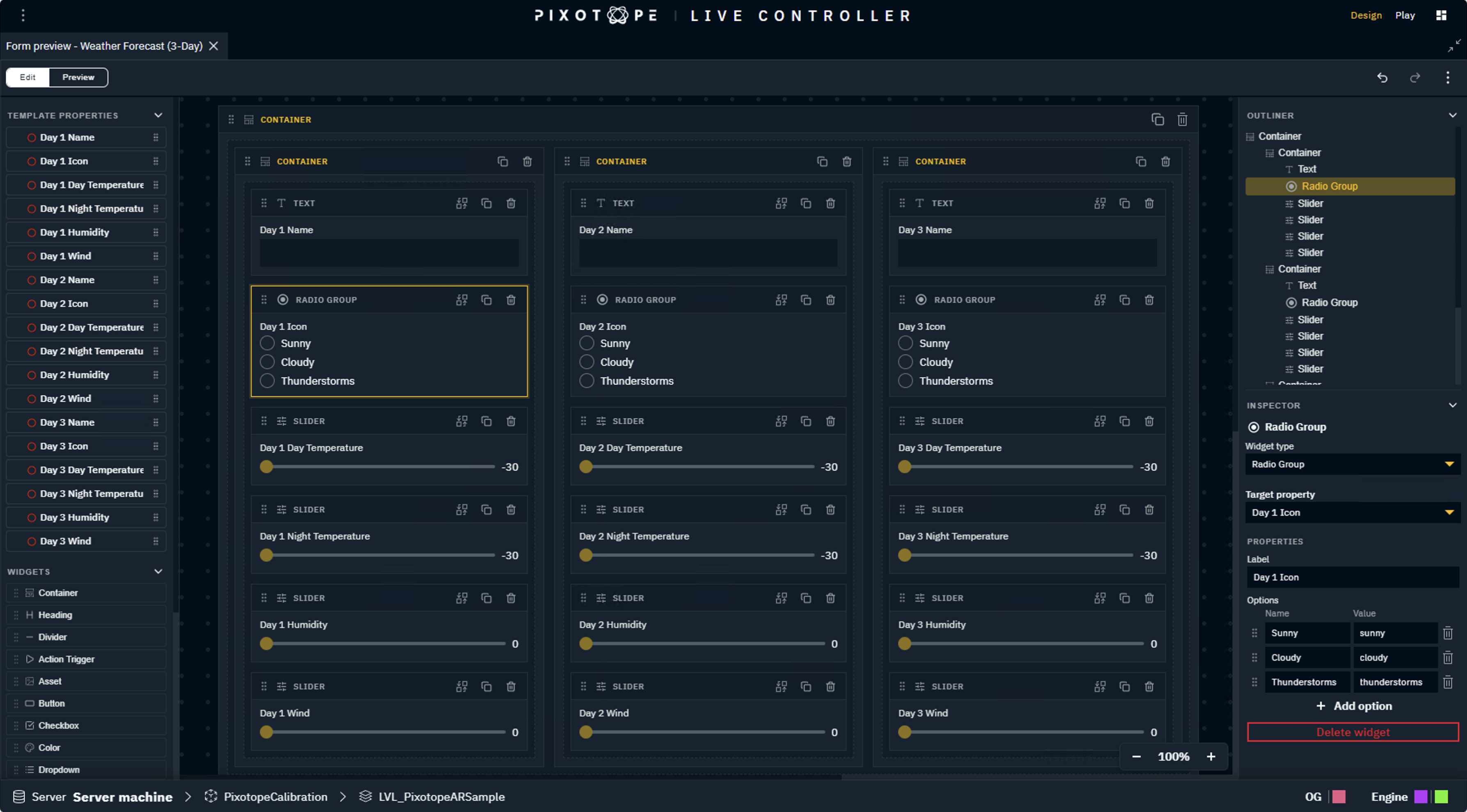The image size is (1467, 812).
Task: Click zoom in plus icon
Action: pos(1211,757)
